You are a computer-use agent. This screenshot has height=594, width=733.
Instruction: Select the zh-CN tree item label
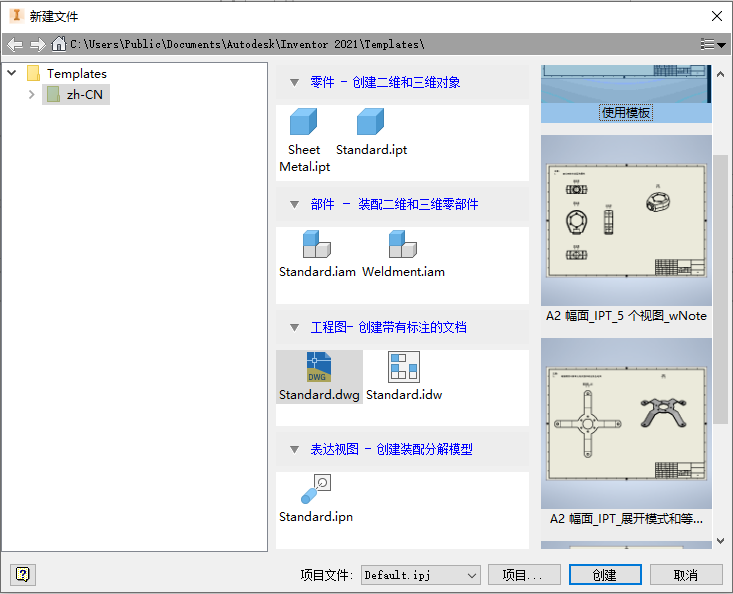point(85,94)
